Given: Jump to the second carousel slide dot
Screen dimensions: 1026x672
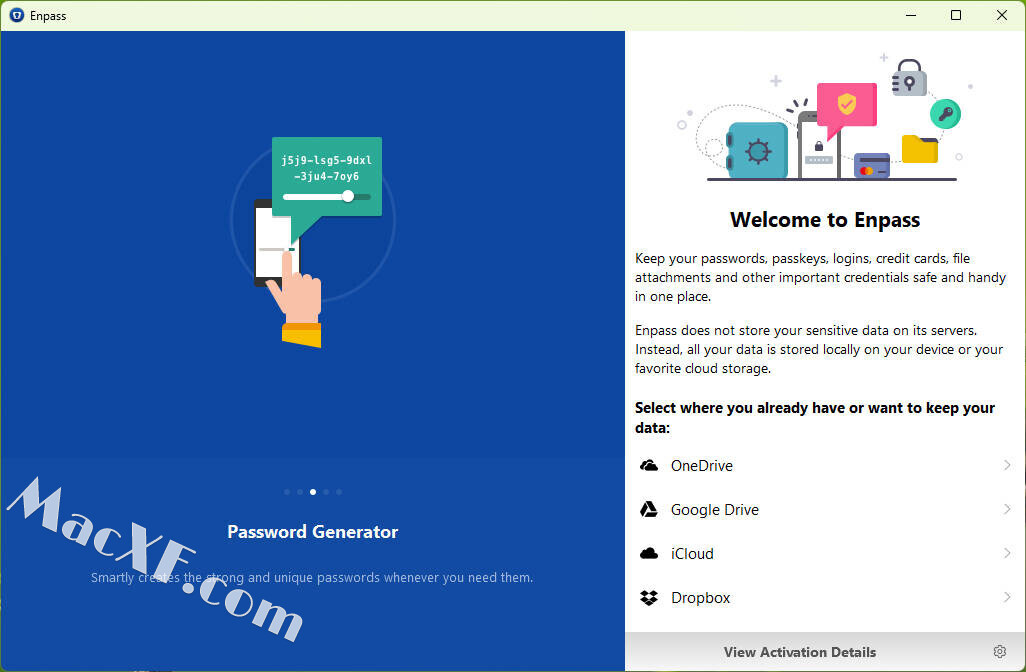Looking at the screenshot, I should tap(300, 492).
